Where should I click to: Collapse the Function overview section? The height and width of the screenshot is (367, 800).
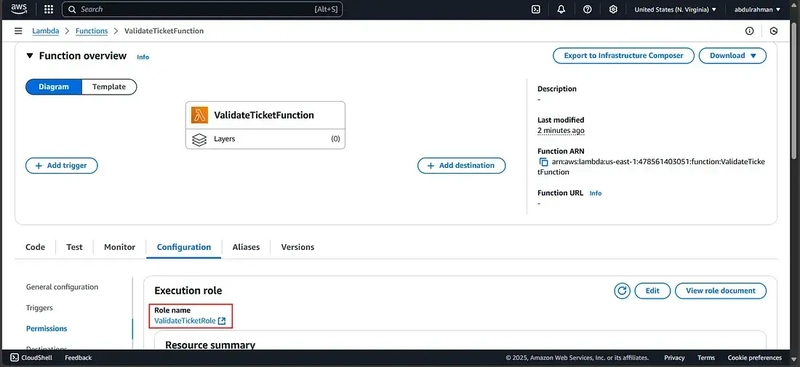click(x=30, y=56)
